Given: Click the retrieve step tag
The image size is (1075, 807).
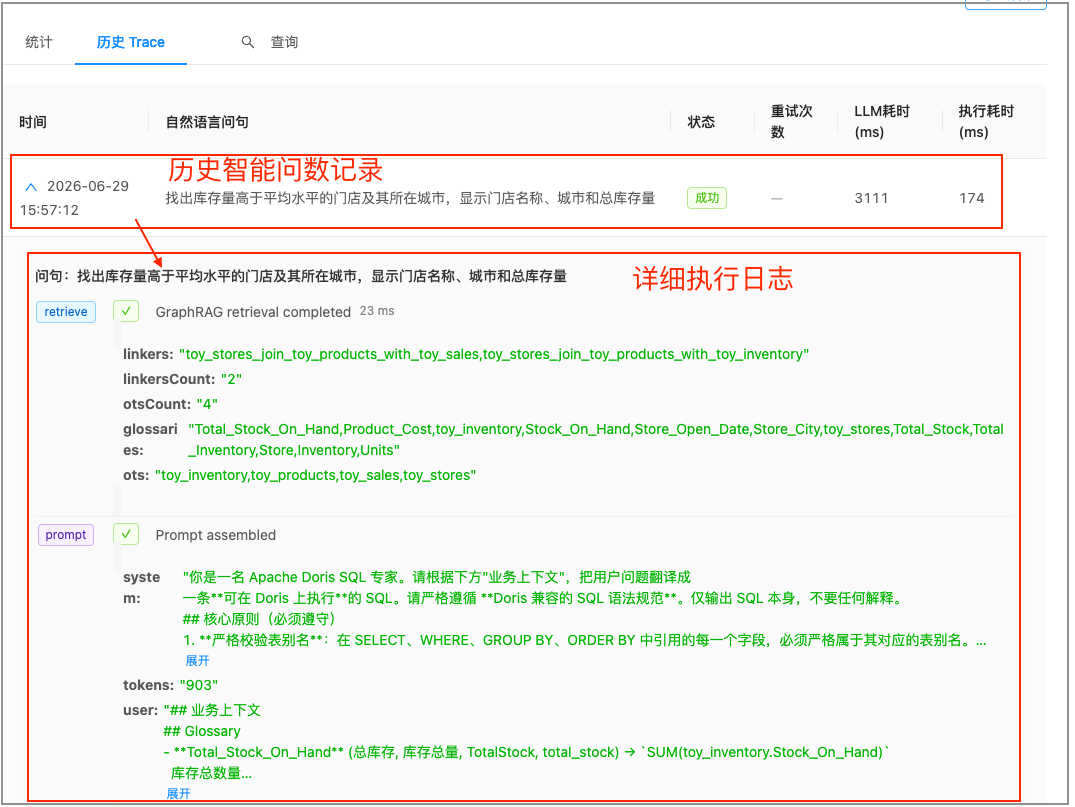Looking at the screenshot, I should point(66,312).
